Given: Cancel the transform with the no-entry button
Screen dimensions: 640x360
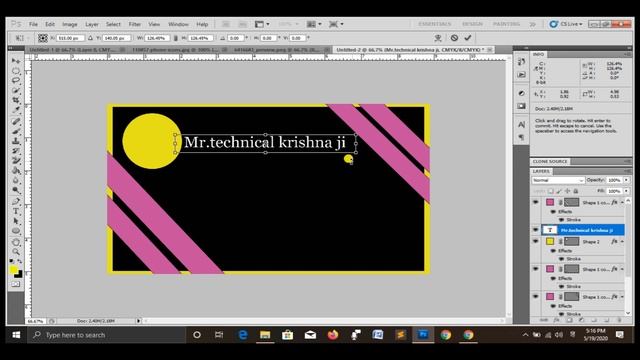Looking at the screenshot, I should [x=454, y=38].
